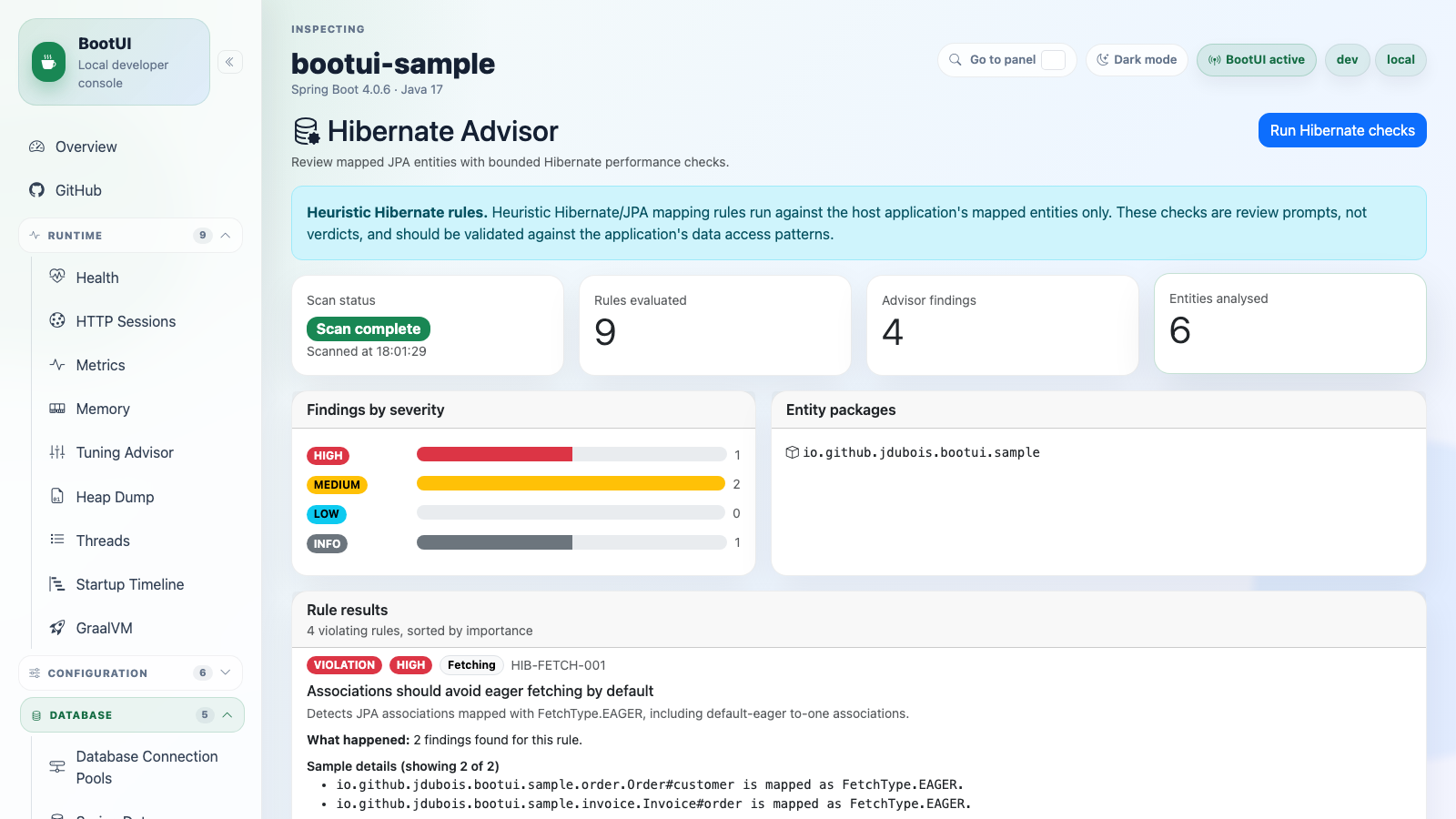Screen dimensions: 1456x819
Task: Click the Database section cylinder icon
Action: [36, 715]
